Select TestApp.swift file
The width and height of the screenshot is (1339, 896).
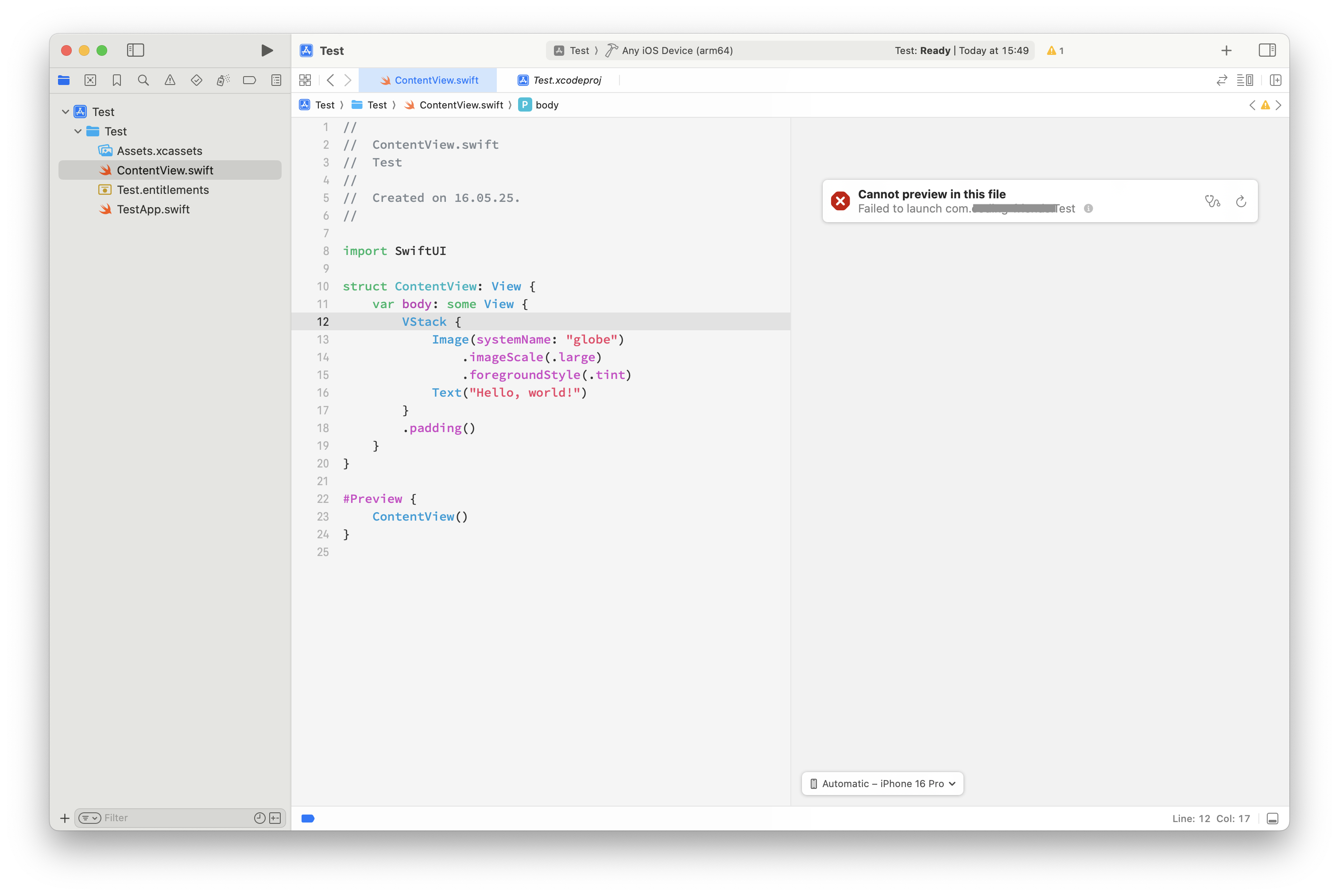tap(170, 209)
